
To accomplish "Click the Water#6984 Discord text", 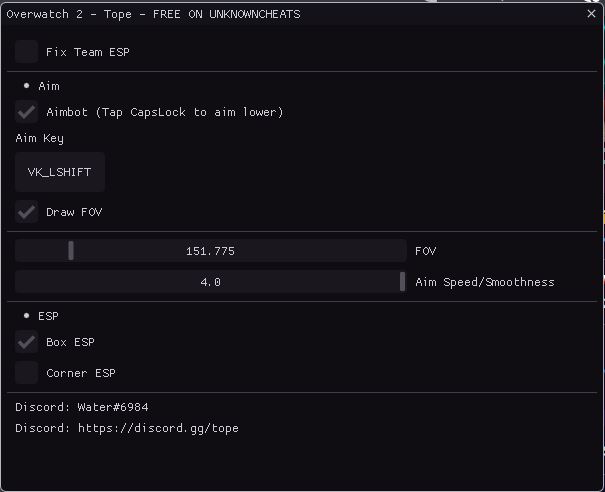I will tap(113, 407).
